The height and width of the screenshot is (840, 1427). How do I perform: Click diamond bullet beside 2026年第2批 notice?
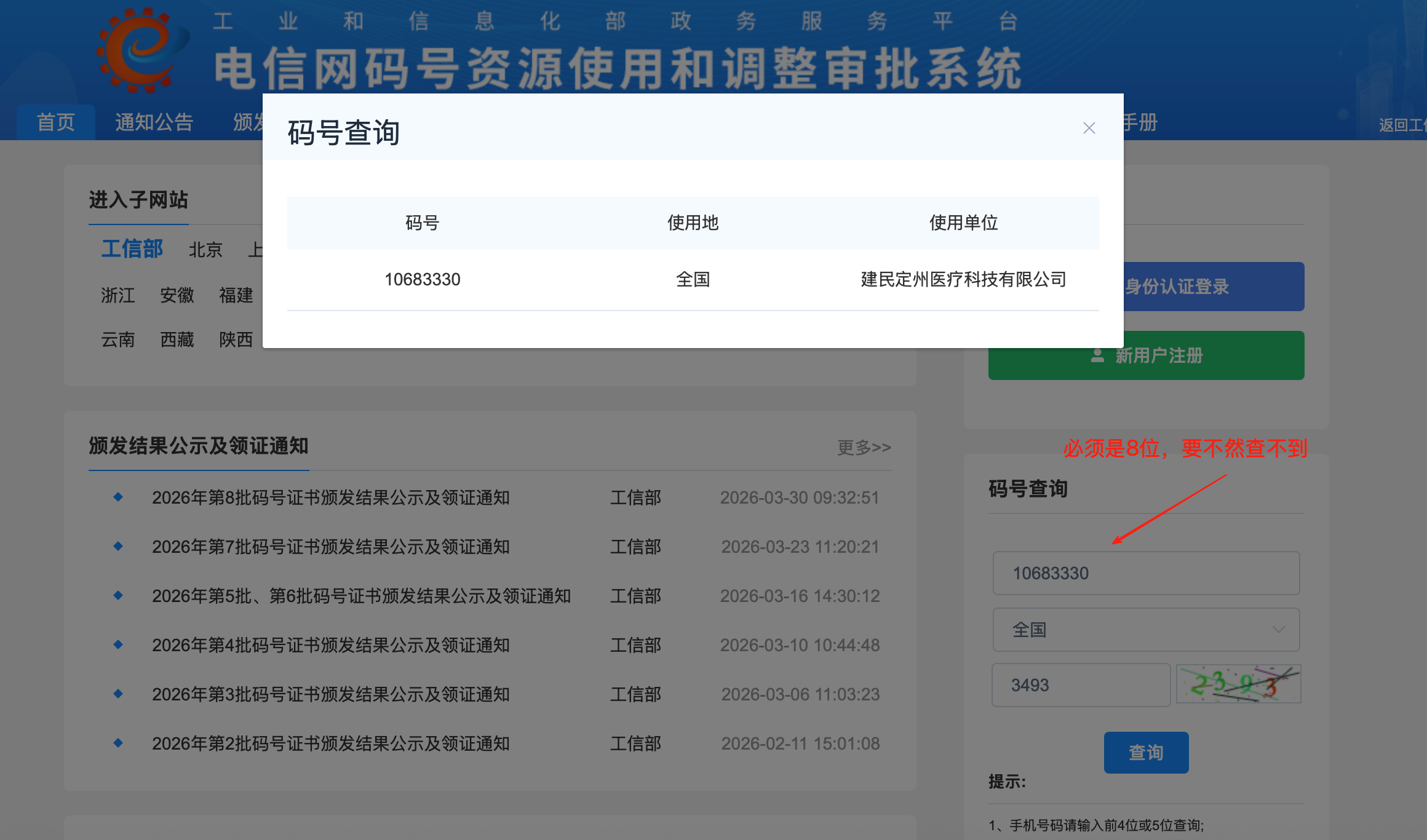tap(118, 743)
